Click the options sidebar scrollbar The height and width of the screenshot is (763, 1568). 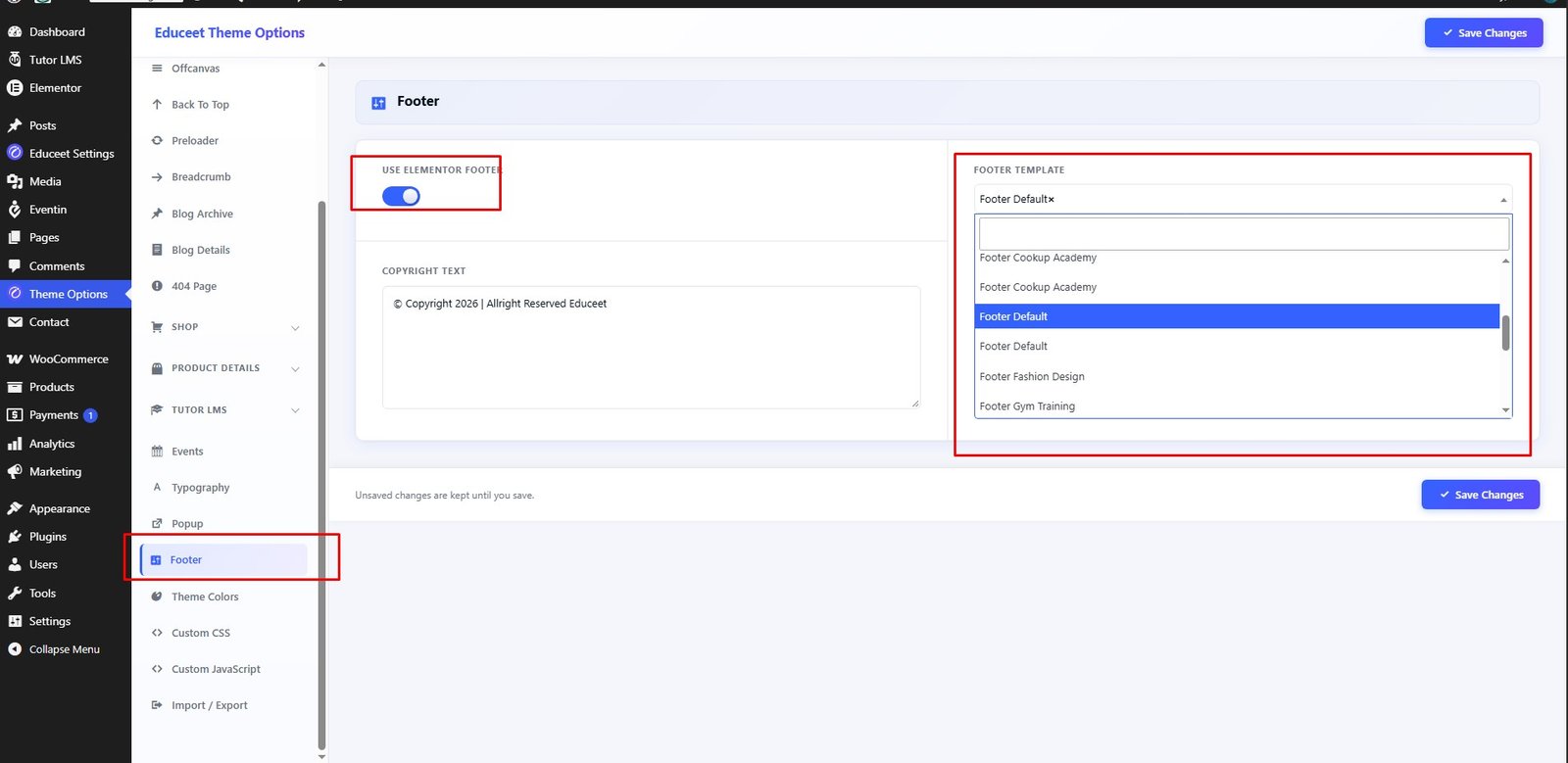[x=321, y=475]
